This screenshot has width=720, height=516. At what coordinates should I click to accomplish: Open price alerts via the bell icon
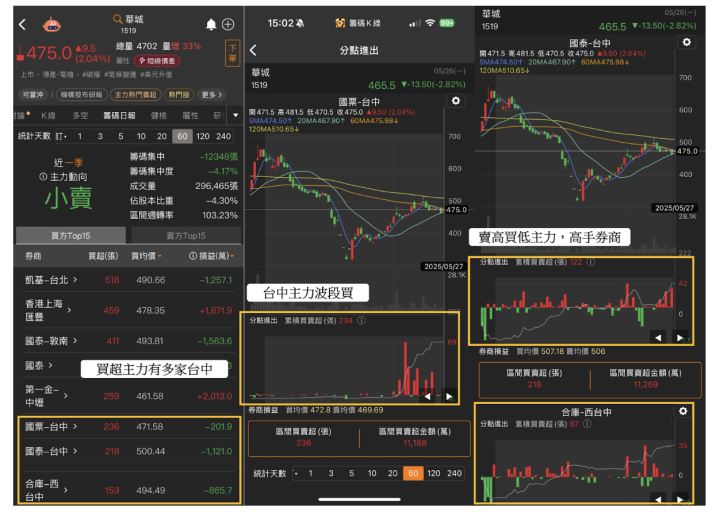211,24
